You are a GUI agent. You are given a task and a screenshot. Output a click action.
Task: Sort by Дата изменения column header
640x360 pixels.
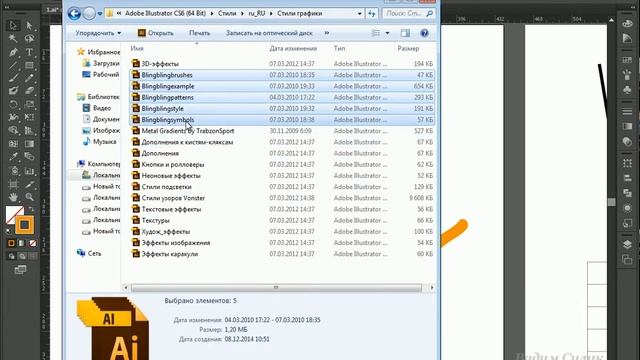pyautogui.click(x=293, y=49)
